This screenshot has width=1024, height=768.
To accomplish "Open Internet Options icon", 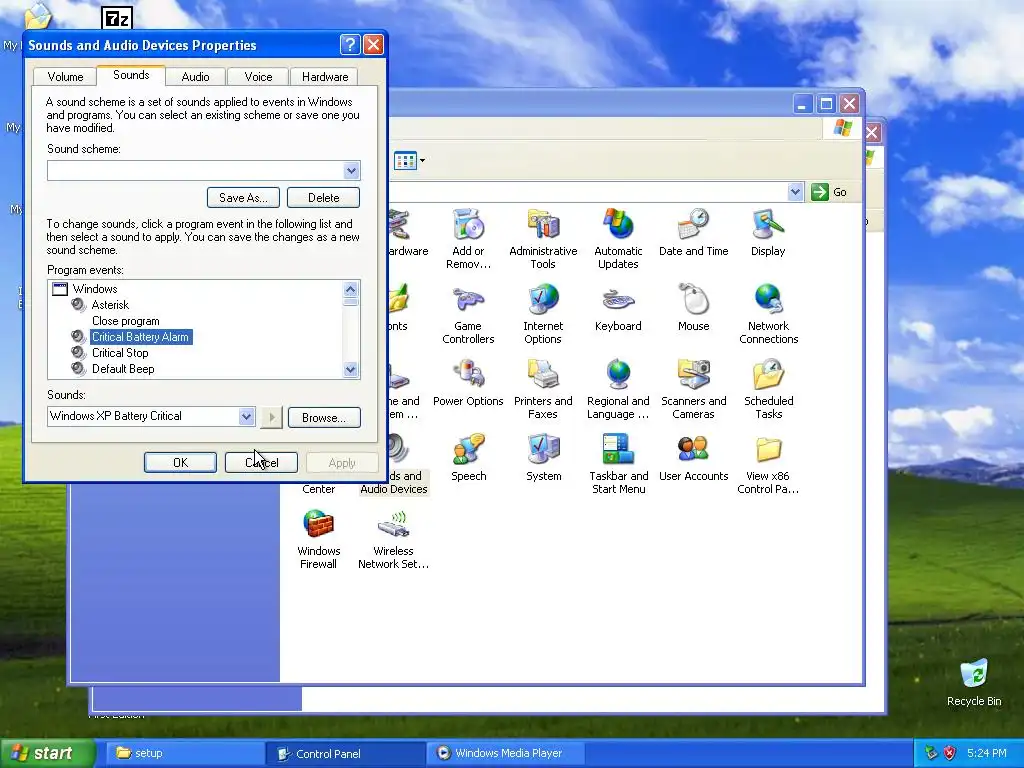I will click(x=543, y=314).
